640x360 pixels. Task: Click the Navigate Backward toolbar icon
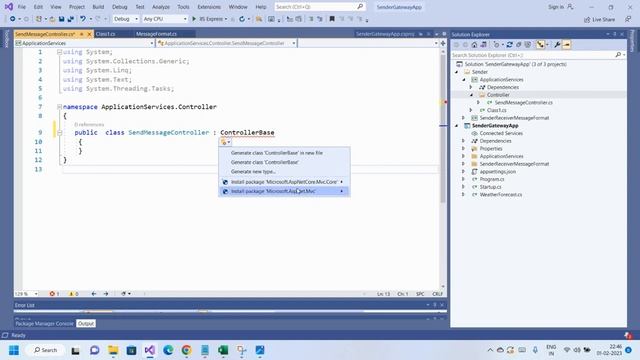click(13, 19)
